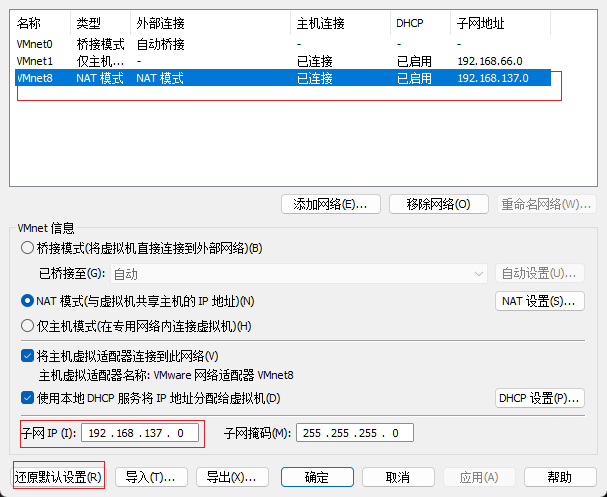
Task: Confirm with the 确定 button
Action: [317, 477]
